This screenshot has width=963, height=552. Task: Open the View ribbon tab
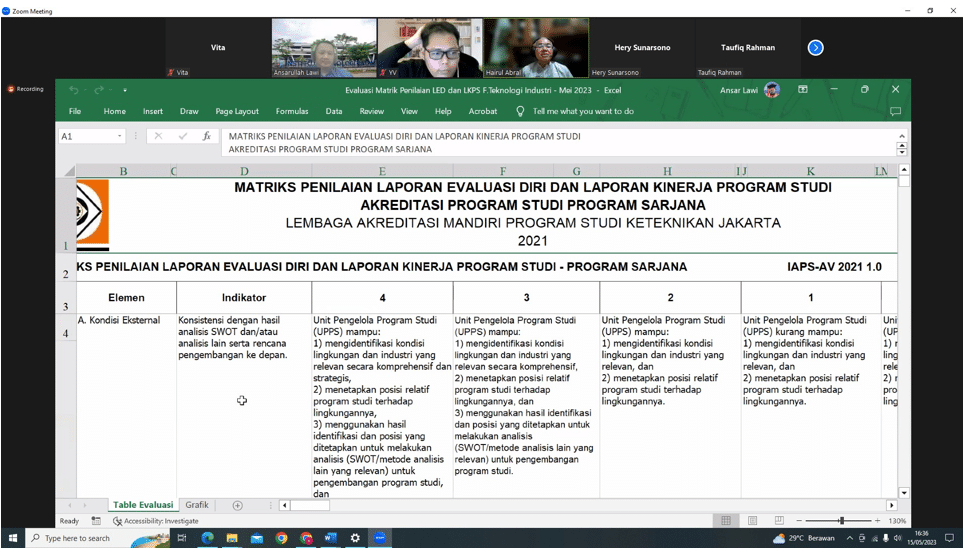coord(410,111)
